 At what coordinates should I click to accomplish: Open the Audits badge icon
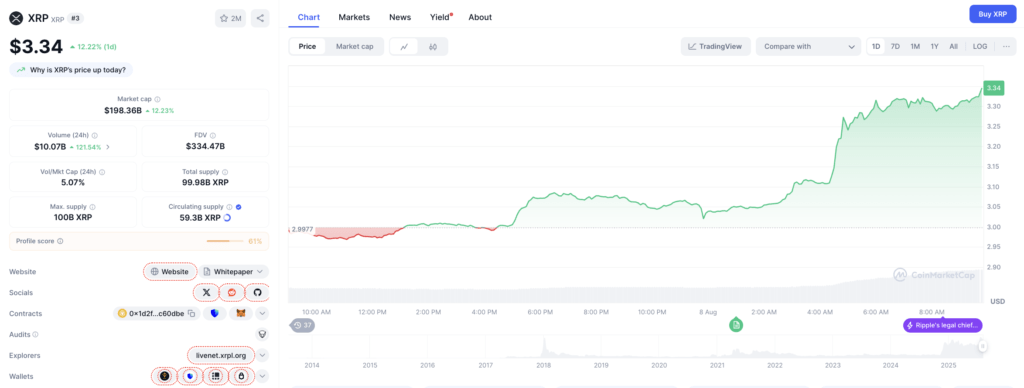(262, 334)
